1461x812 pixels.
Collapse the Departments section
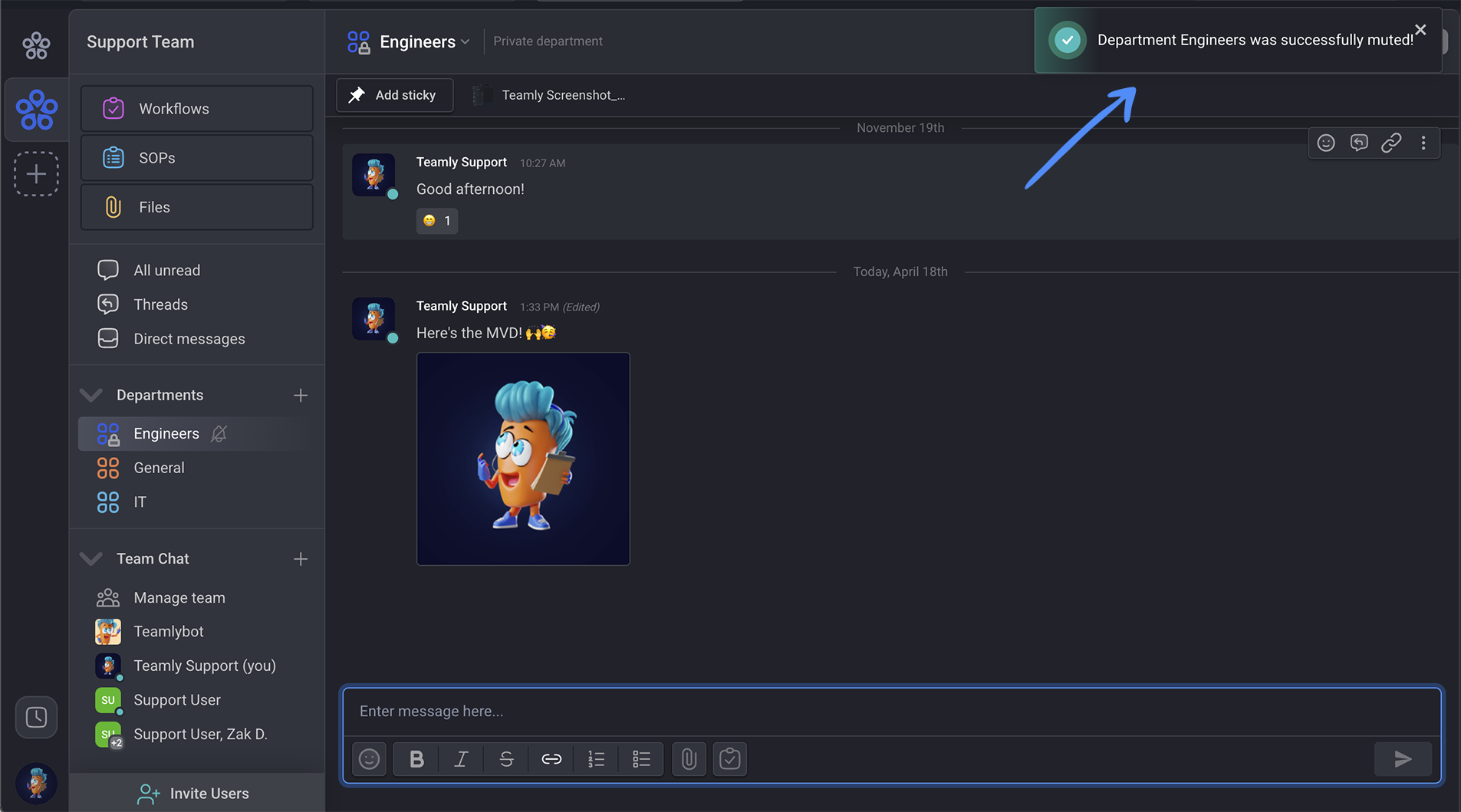[x=91, y=395]
